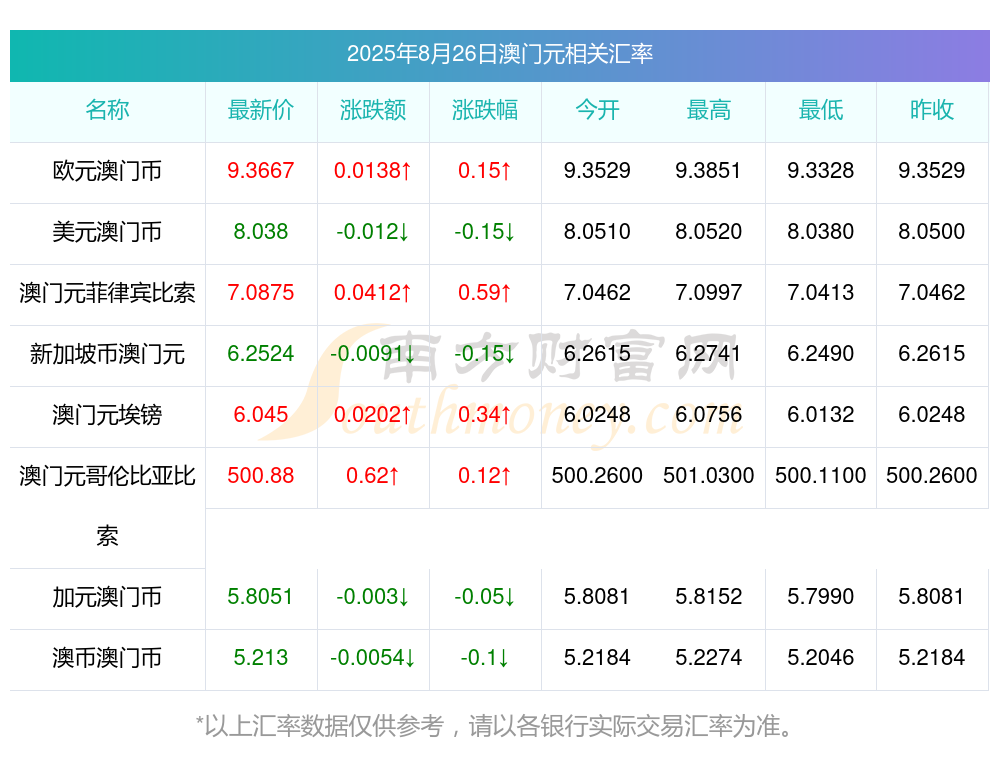
Task: Select the 昨收 column header
Action: click(x=932, y=110)
